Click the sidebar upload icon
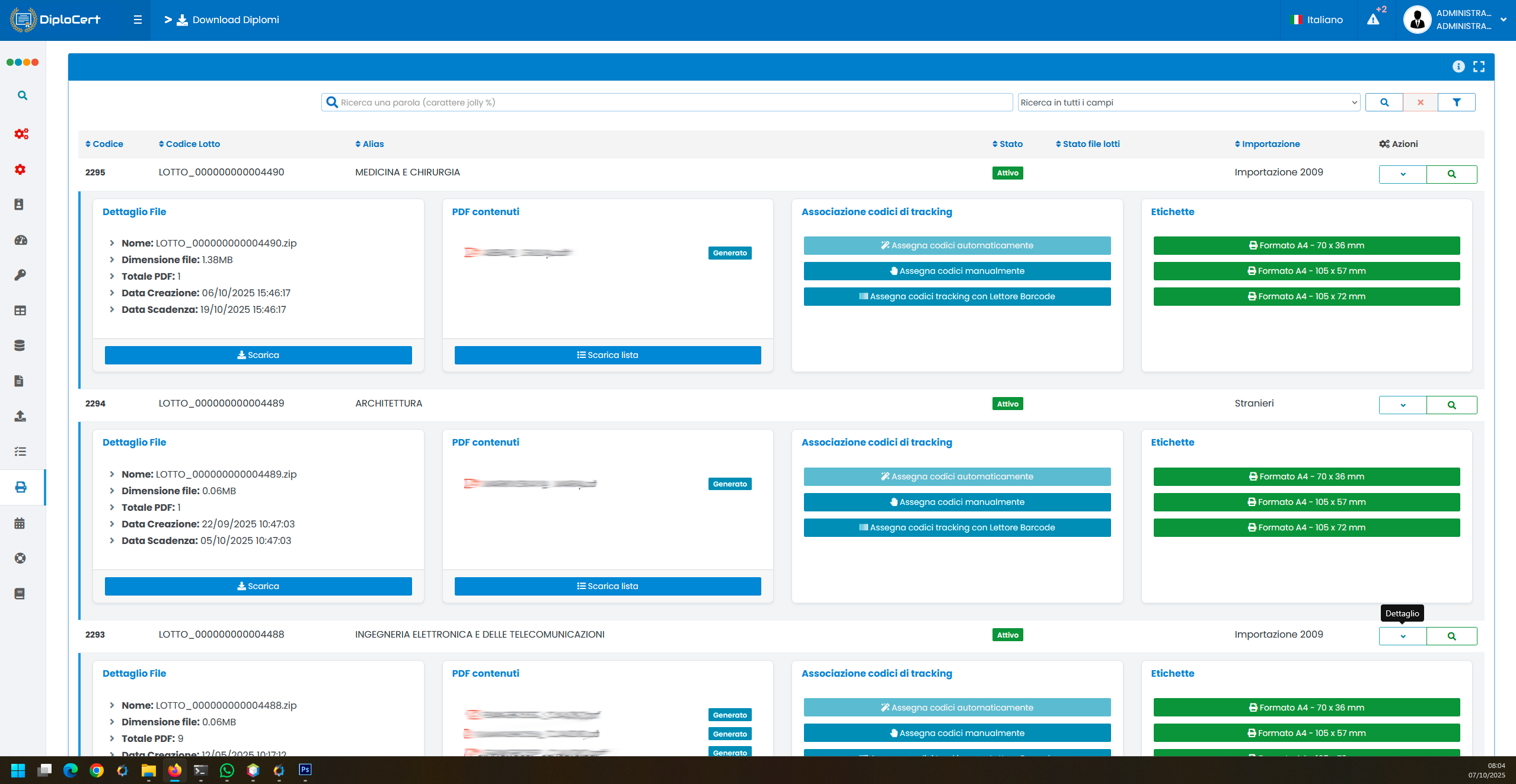1516x784 pixels. click(x=20, y=416)
